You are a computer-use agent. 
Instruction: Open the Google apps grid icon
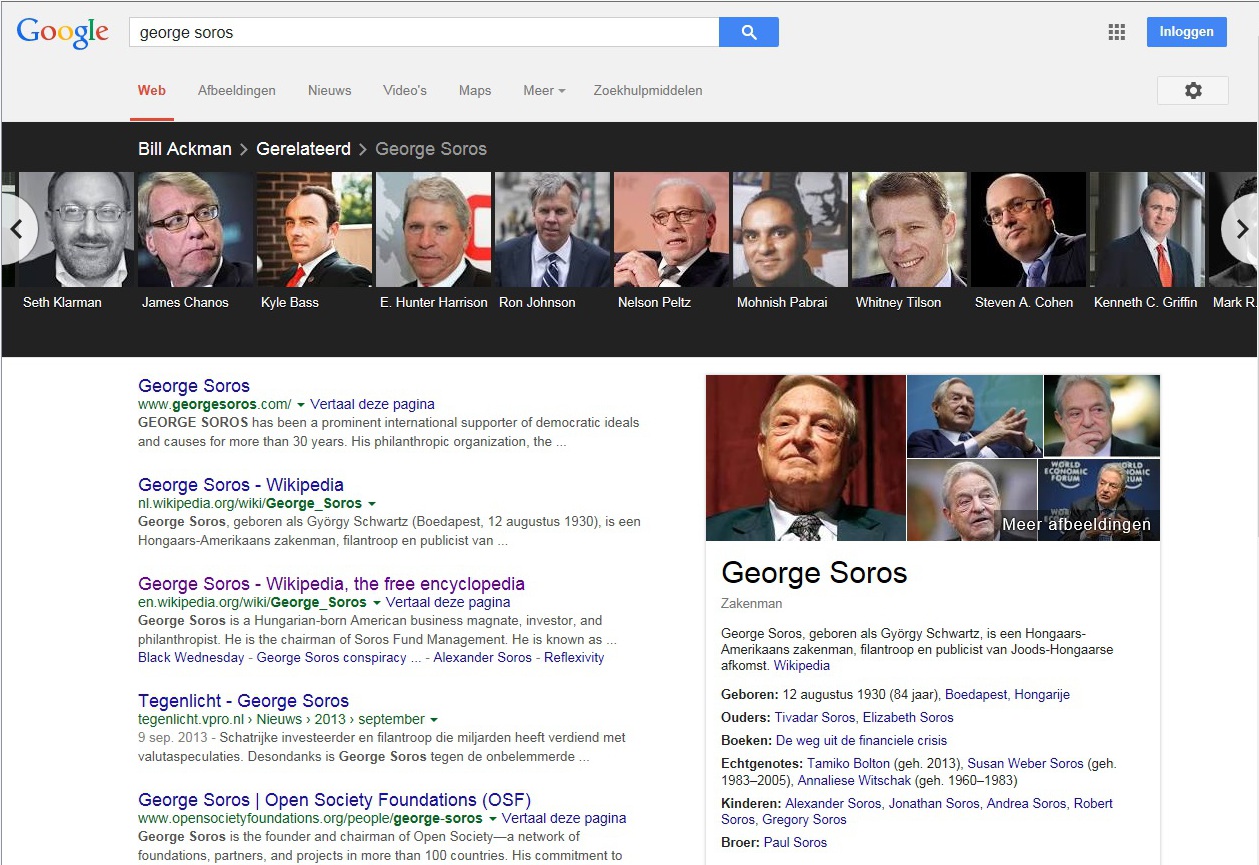(x=1117, y=32)
